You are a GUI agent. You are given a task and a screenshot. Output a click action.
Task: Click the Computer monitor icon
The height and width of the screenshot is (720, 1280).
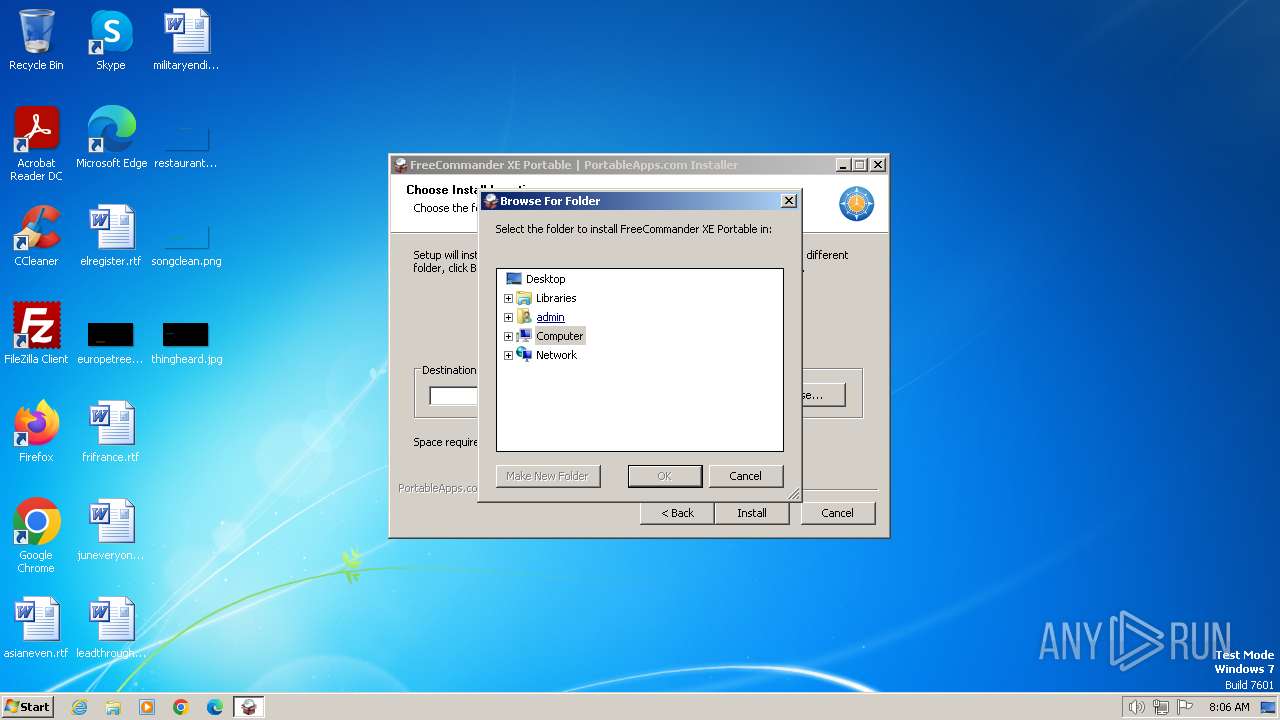pyautogui.click(x=524, y=336)
